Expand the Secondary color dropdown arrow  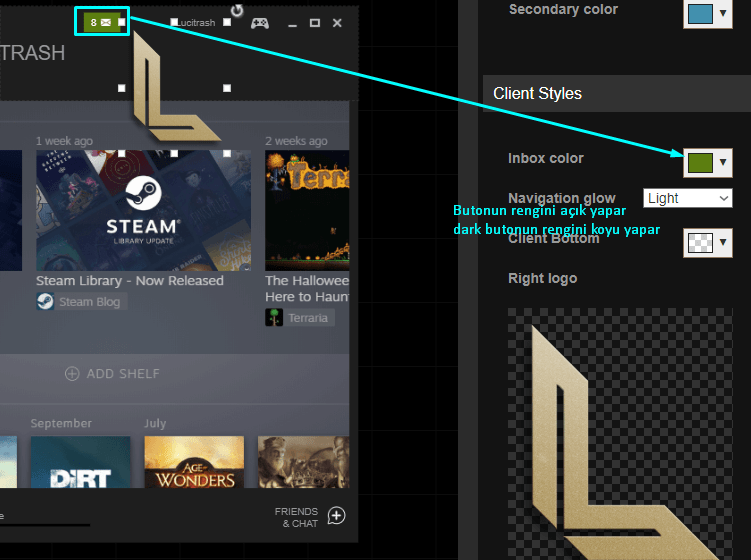[x=723, y=13]
